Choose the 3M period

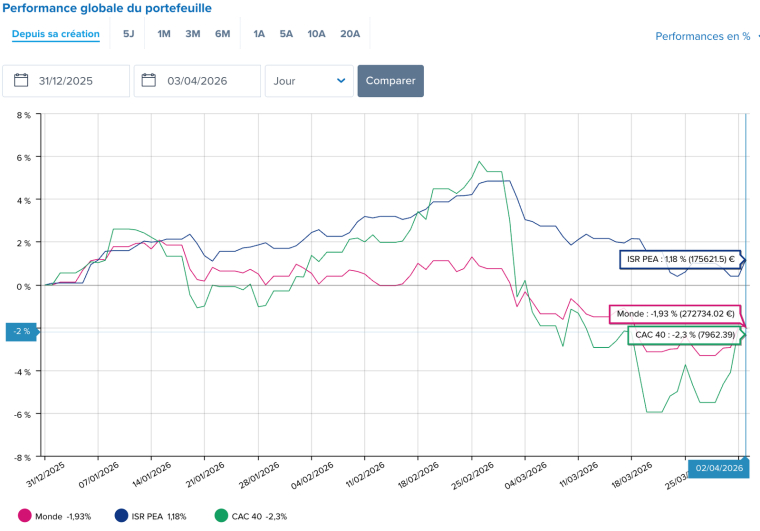click(x=193, y=34)
